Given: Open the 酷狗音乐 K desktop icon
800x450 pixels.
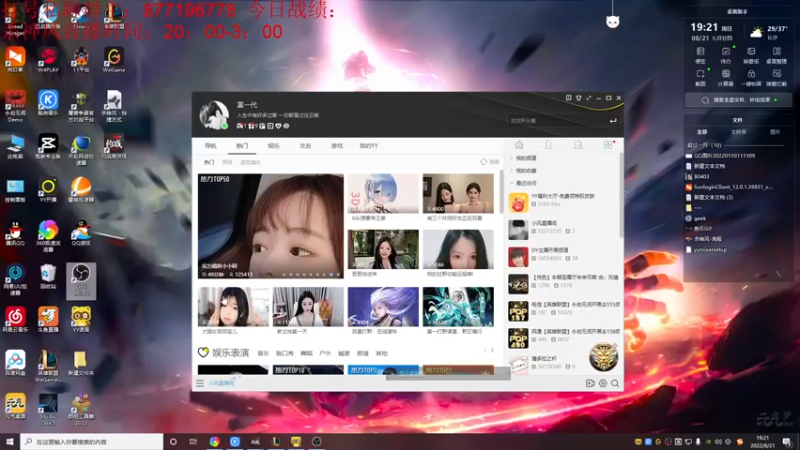Looking at the screenshot, I should 48,103.
